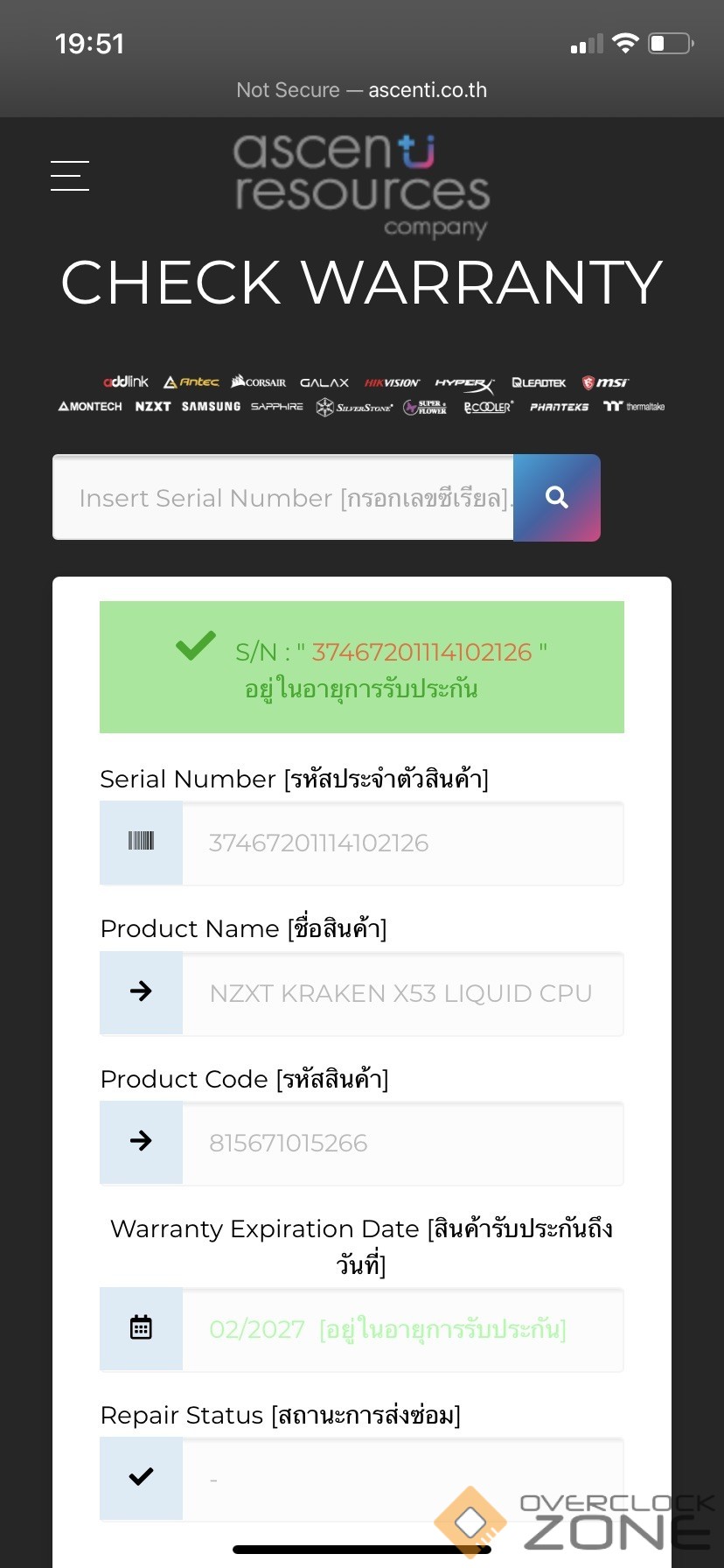Open the hamburger navigation menu
The width and height of the screenshot is (724, 1568).
70,176
